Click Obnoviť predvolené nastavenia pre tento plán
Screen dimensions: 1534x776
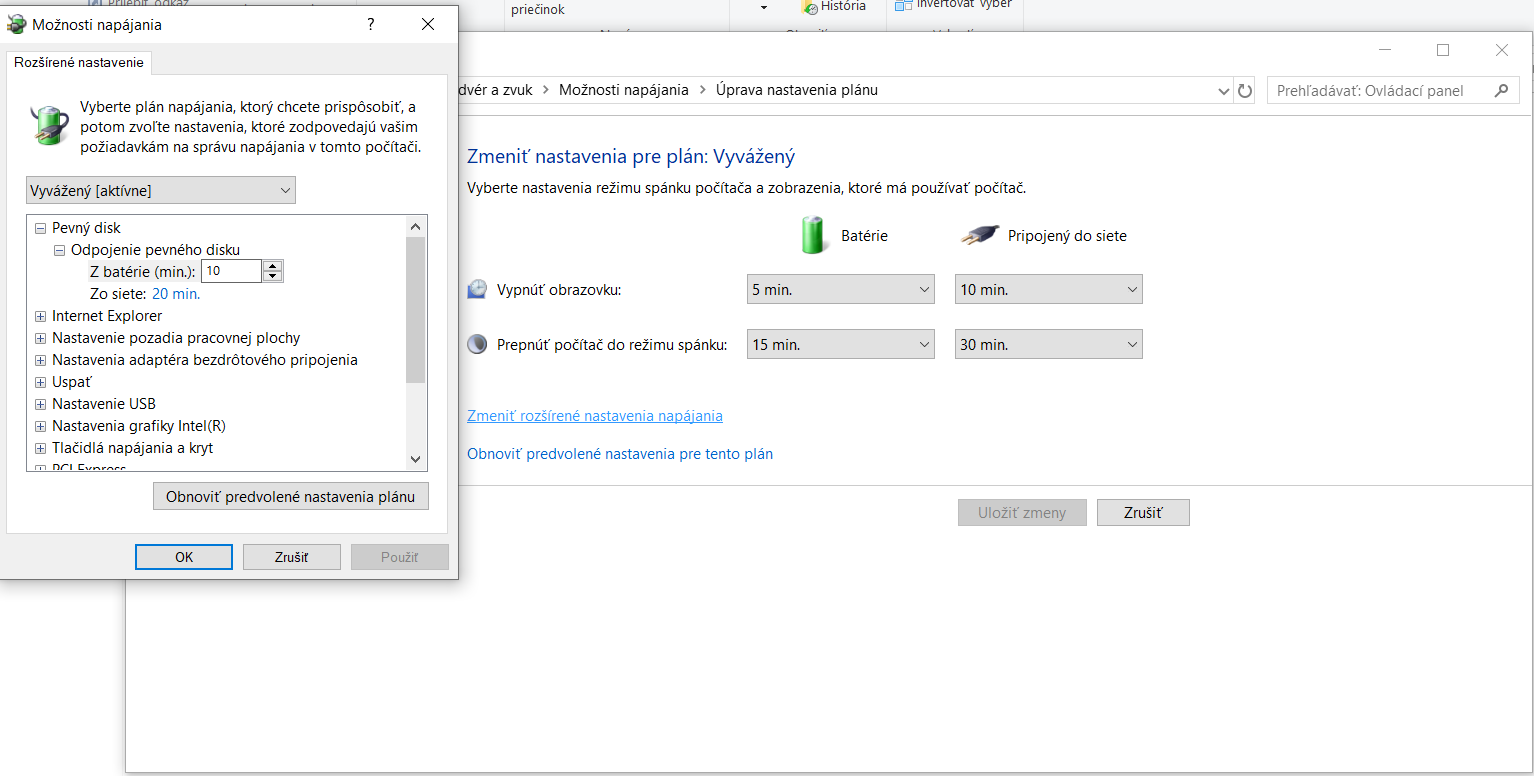point(620,454)
